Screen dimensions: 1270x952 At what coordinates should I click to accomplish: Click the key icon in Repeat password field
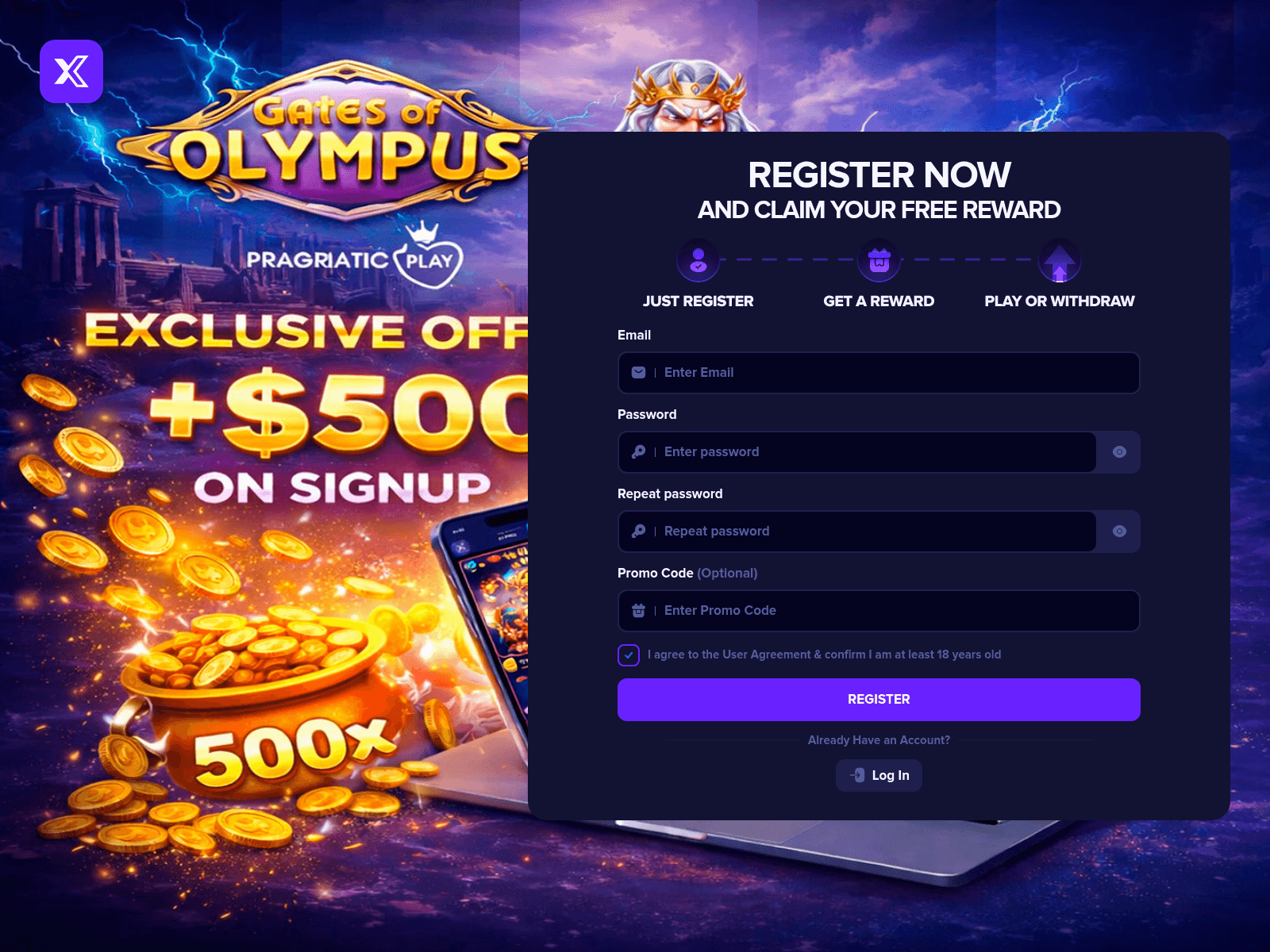(638, 531)
